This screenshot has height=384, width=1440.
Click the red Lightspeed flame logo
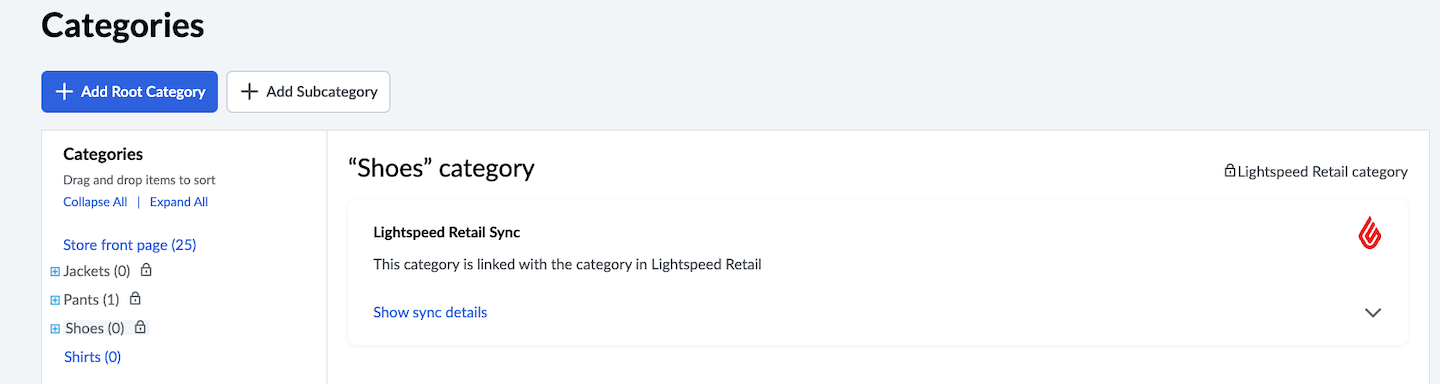(1370, 233)
